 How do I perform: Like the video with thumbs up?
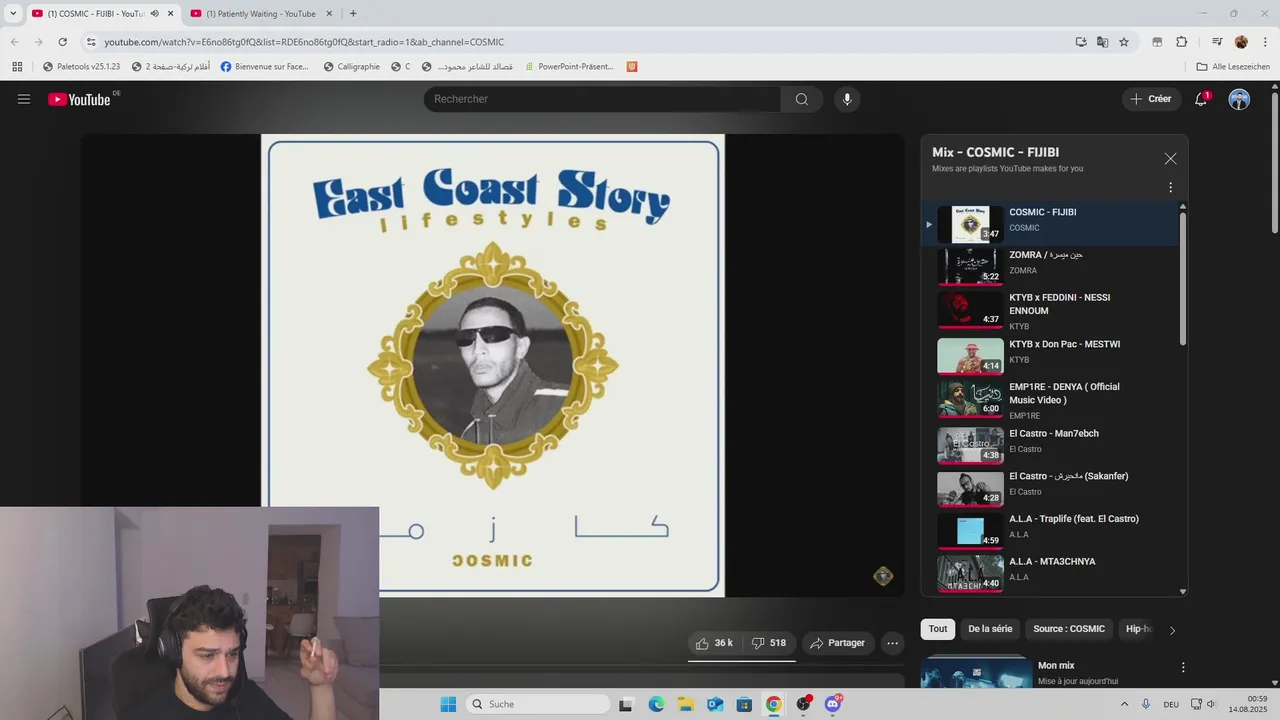click(x=715, y=643)
